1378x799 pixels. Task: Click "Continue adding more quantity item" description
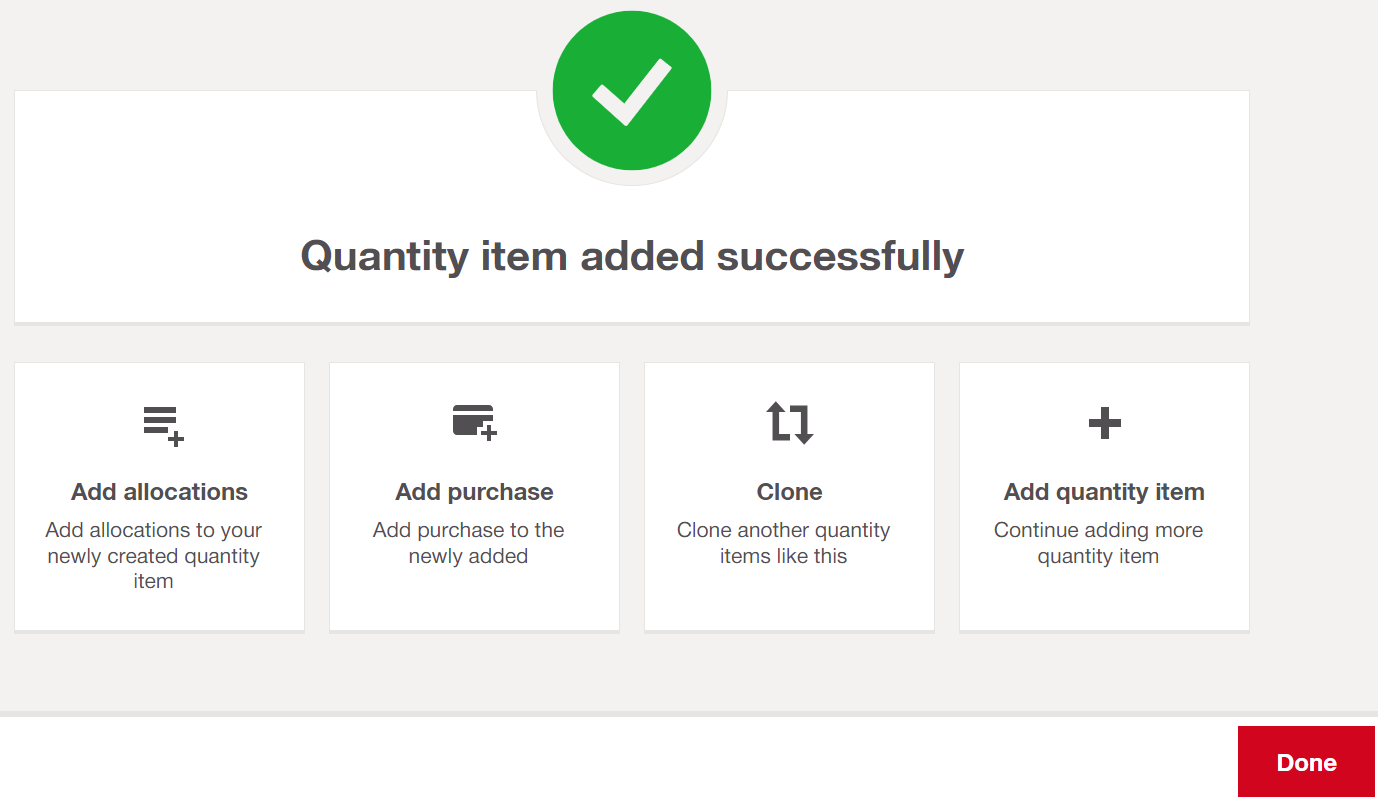pyautogui.click(x=1098, y=543)
